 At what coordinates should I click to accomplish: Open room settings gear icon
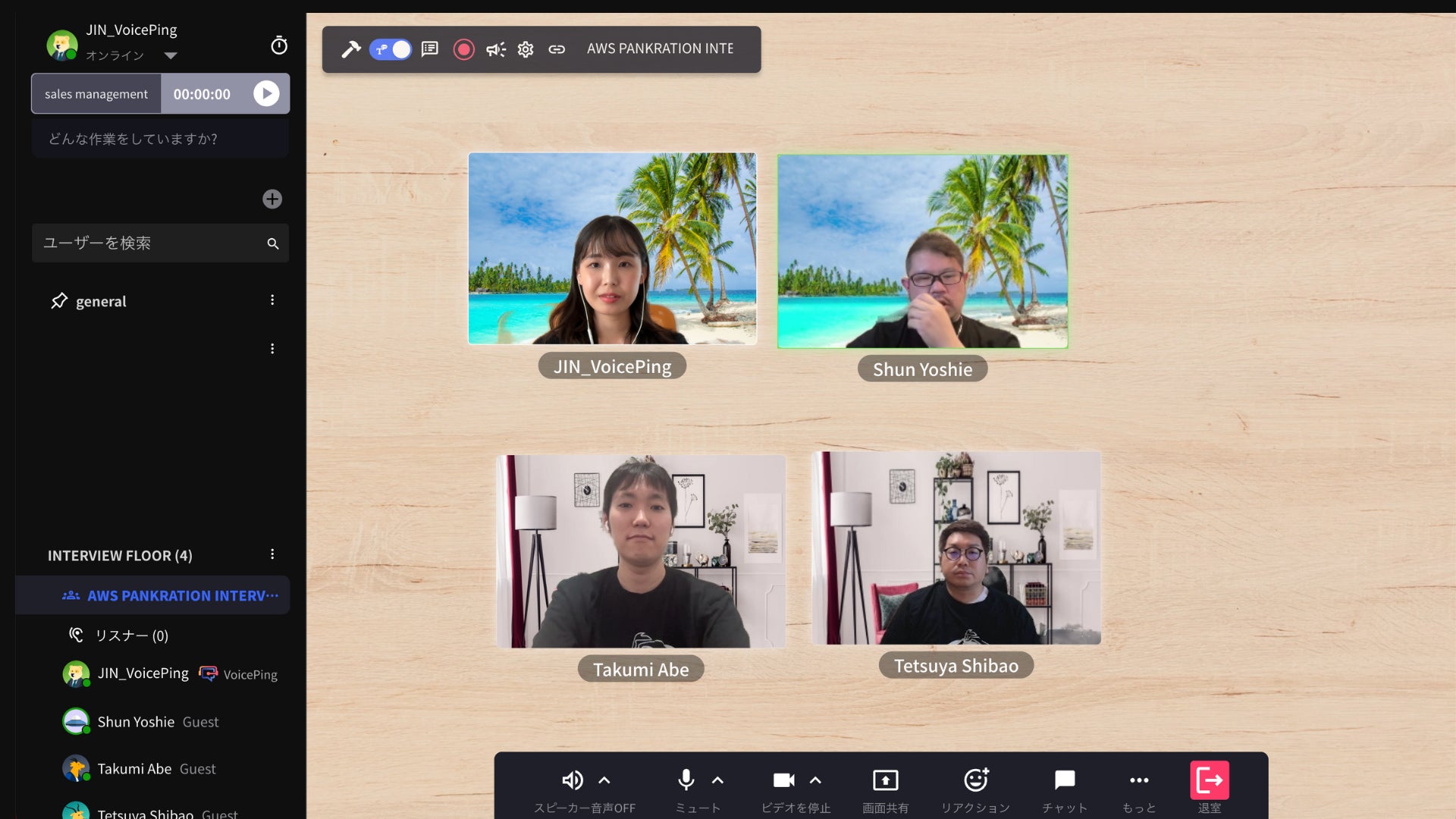[x=526, y=49]
